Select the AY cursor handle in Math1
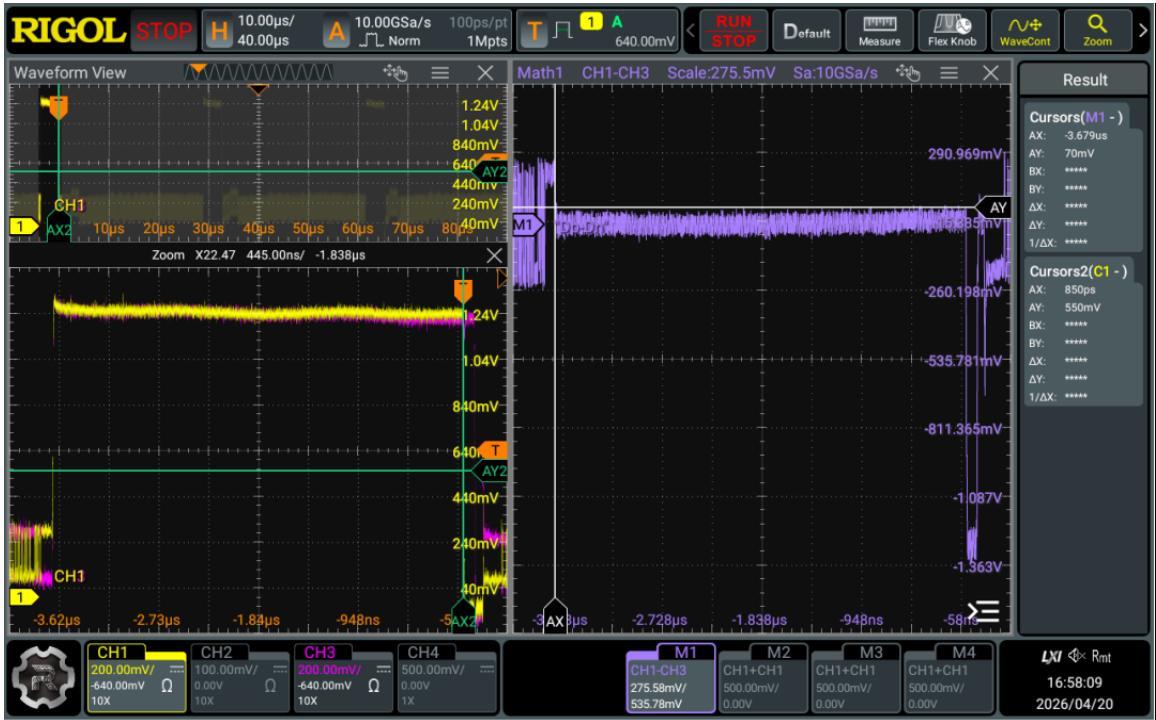Viewport: 1156px width, 720px height. [992, 208]
